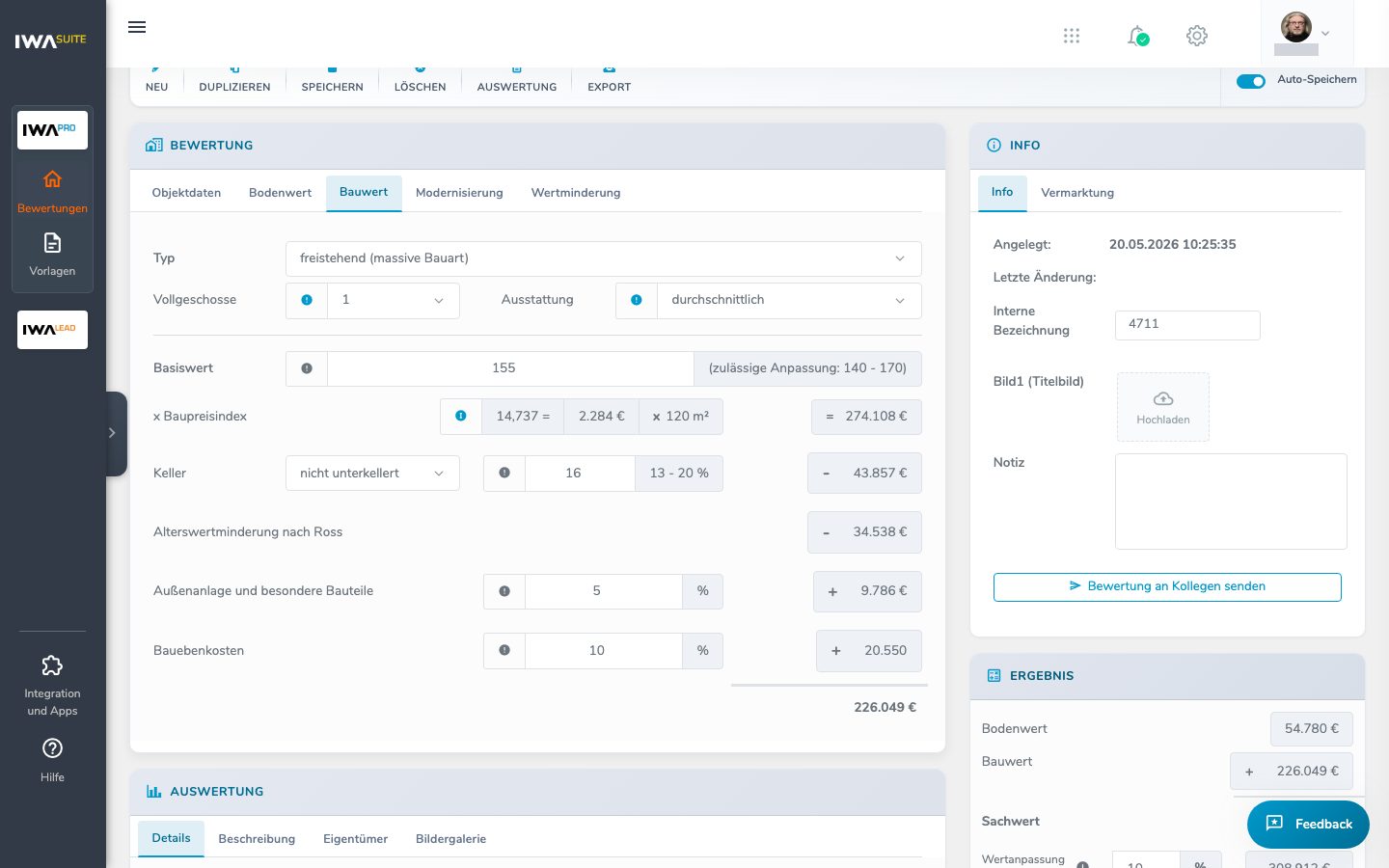Viewport: 1389px width, 868px height.
Task: Open the apps grid icon
Action: [x=1072, y=36]
